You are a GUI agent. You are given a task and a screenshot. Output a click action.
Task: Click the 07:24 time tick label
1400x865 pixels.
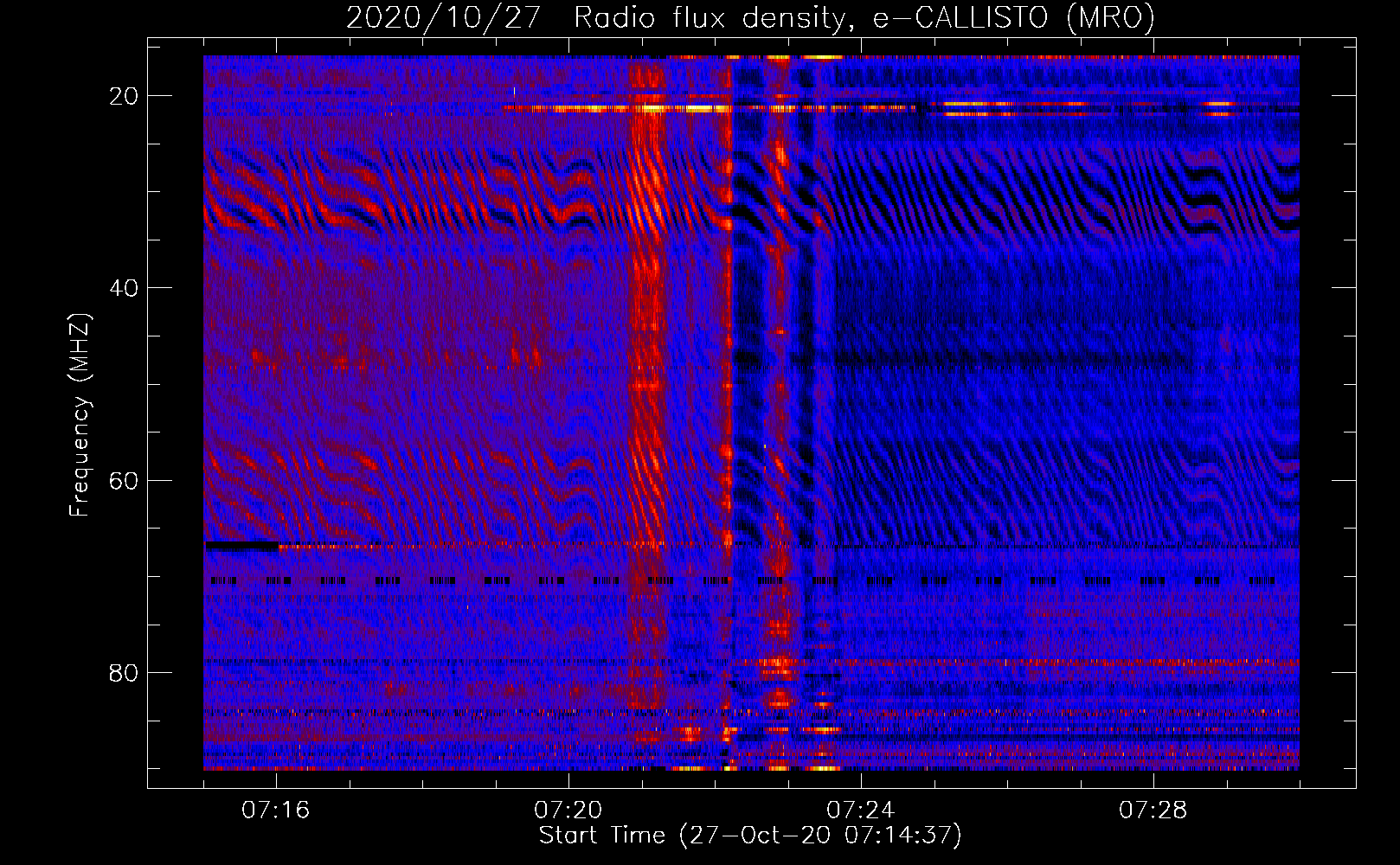(861, 811)
